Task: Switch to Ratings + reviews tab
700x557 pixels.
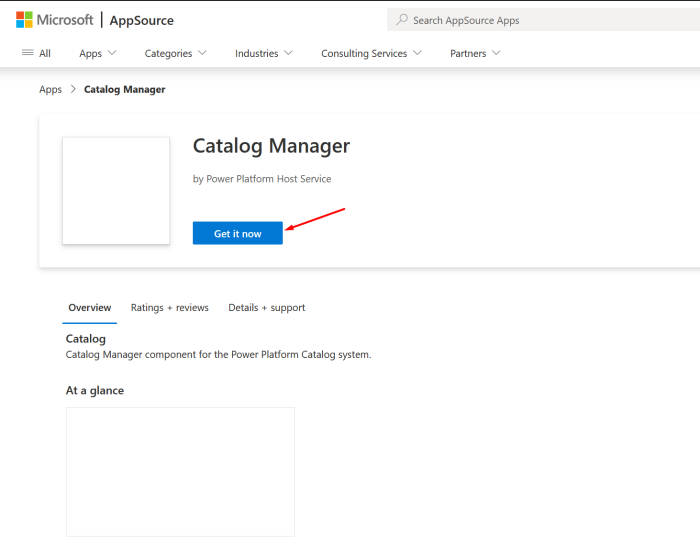Action: [x=170, y=308]
